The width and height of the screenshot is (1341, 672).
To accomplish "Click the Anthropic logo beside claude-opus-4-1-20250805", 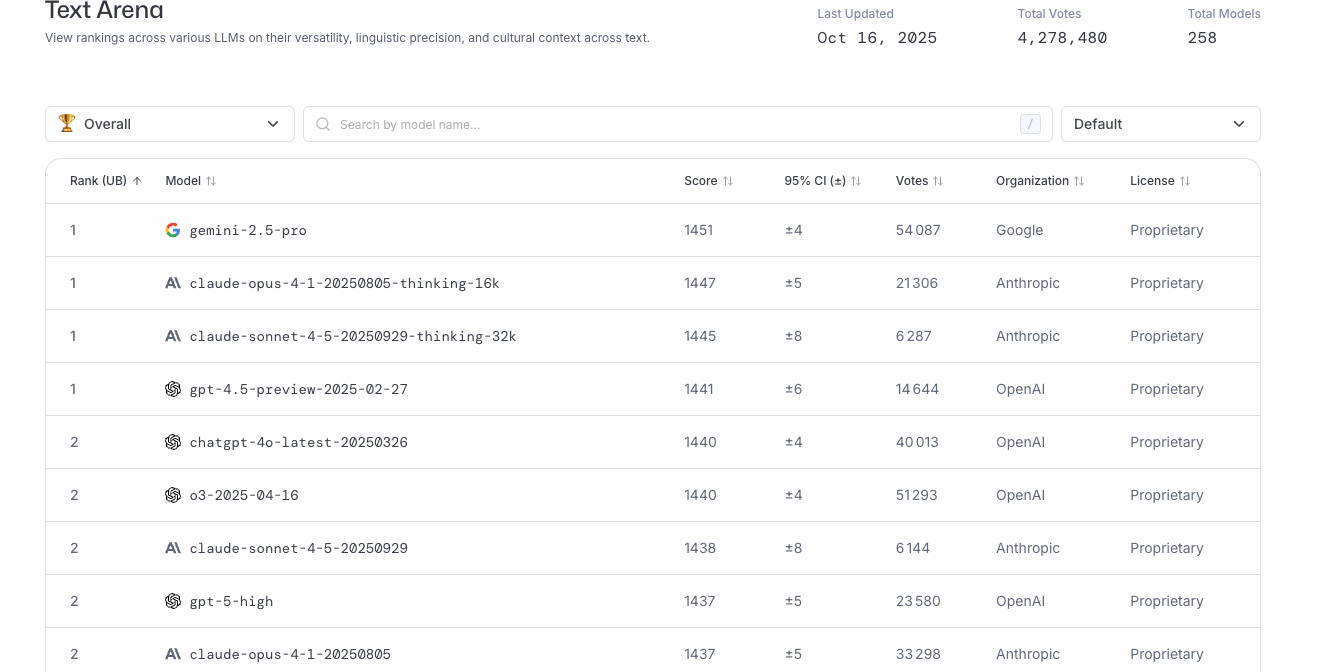I will click(173, 653).
